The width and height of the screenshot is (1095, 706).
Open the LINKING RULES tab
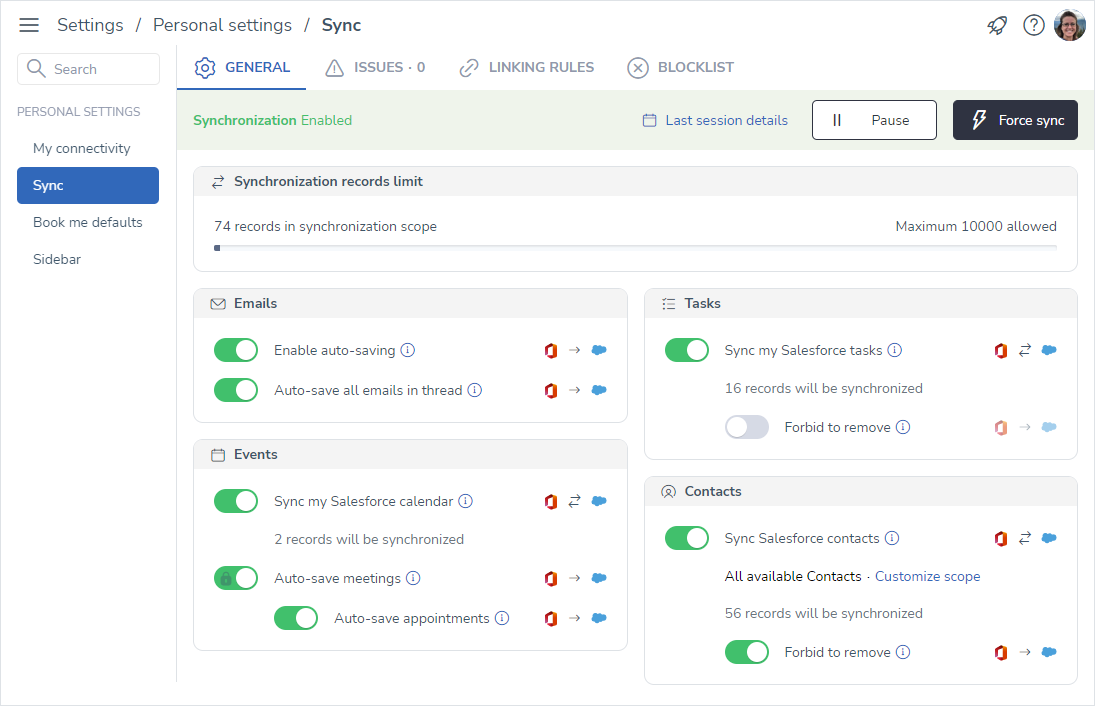[527, 68]
